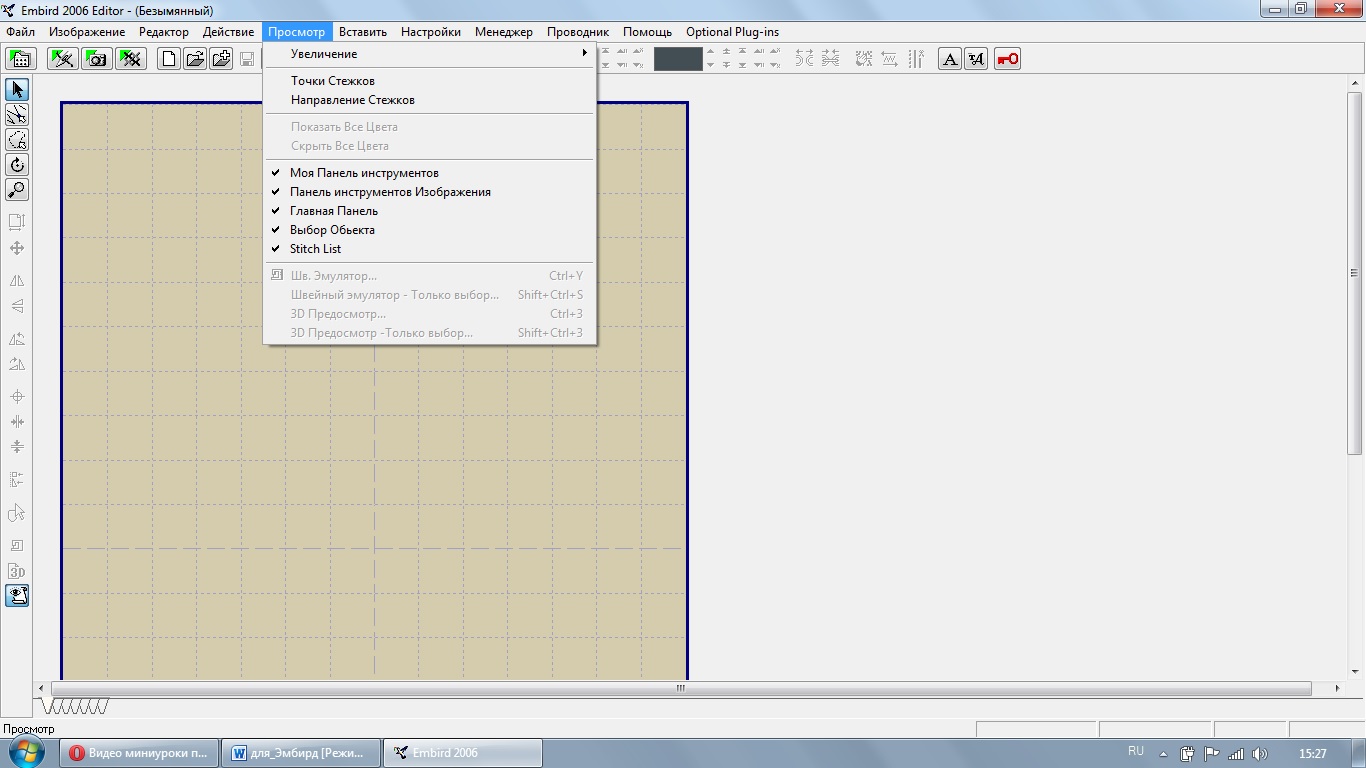Open the text tool with letter A
The image size is (1366, 768).
tap(950, 59)
